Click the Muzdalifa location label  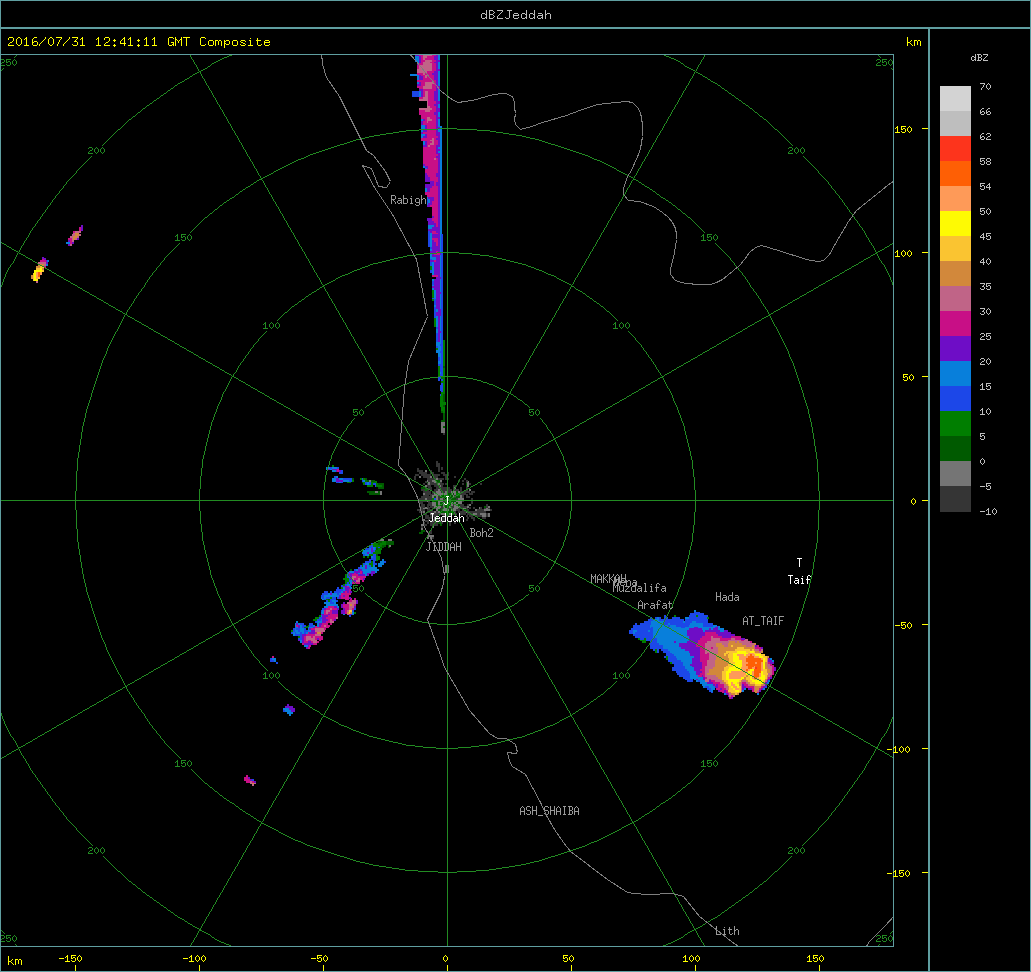[640, 588]
